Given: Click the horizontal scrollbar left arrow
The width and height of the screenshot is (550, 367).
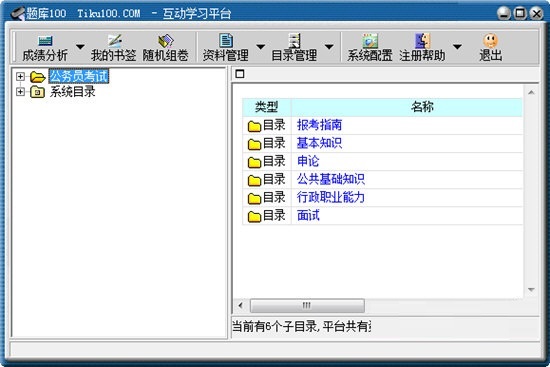Looking at the screenshot, I should tap(241, 305).
